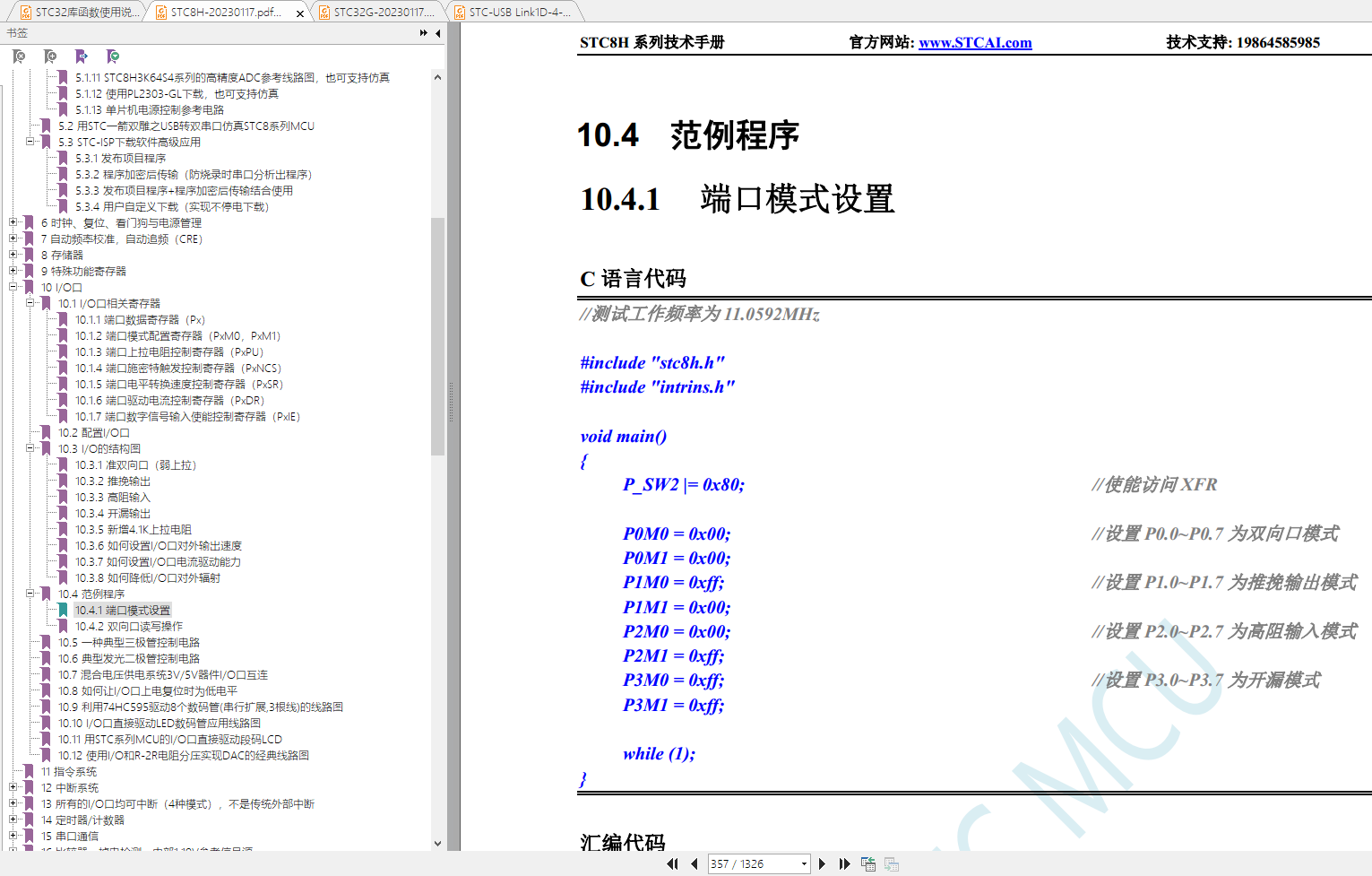Open bookmark 10.11 用STC系列MCU的I/O口直接驱动段码LCD
The height and width of the screenshot is (876, 1372).
pos(170,739)
